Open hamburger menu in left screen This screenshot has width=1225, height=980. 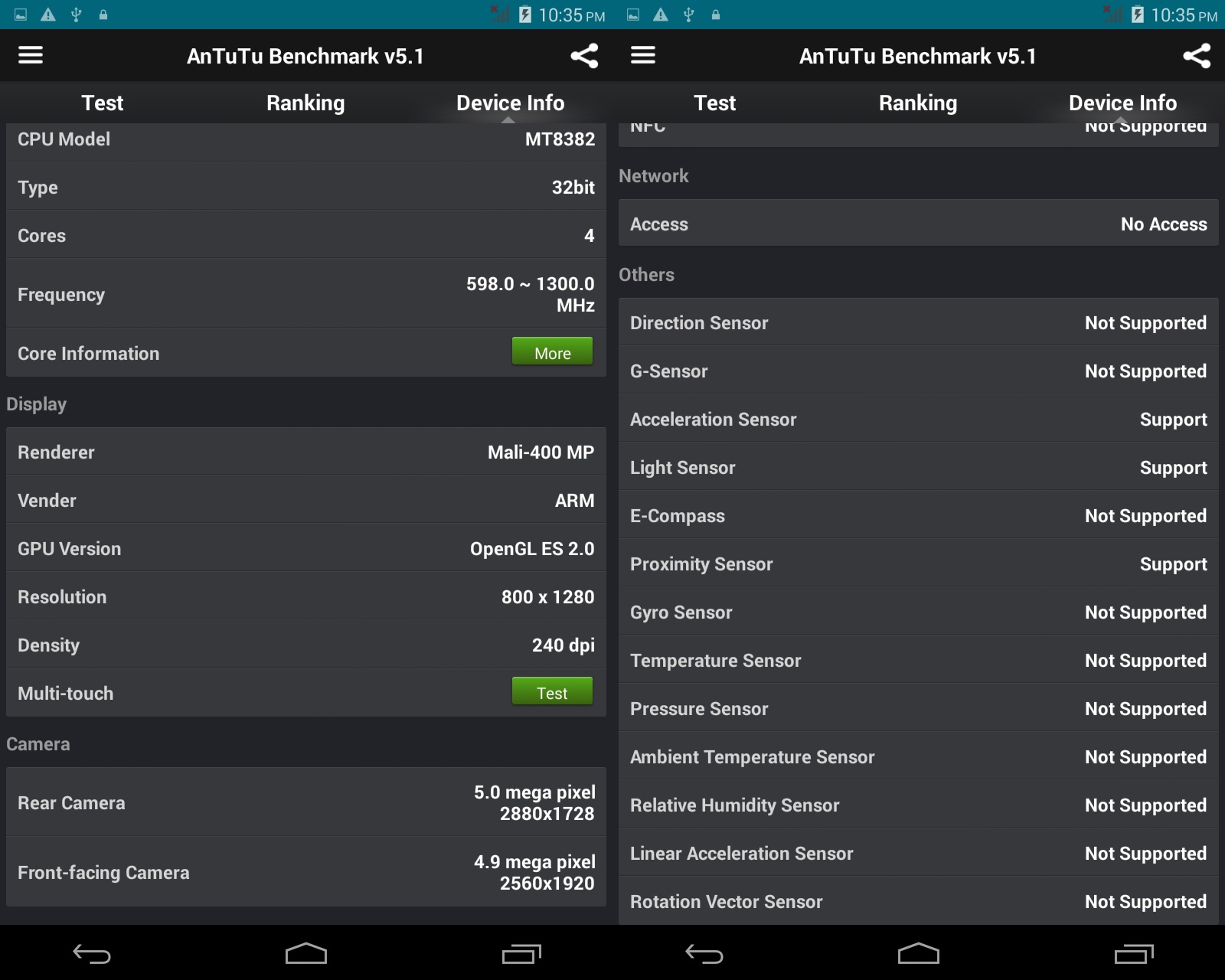tap(31, 55)
